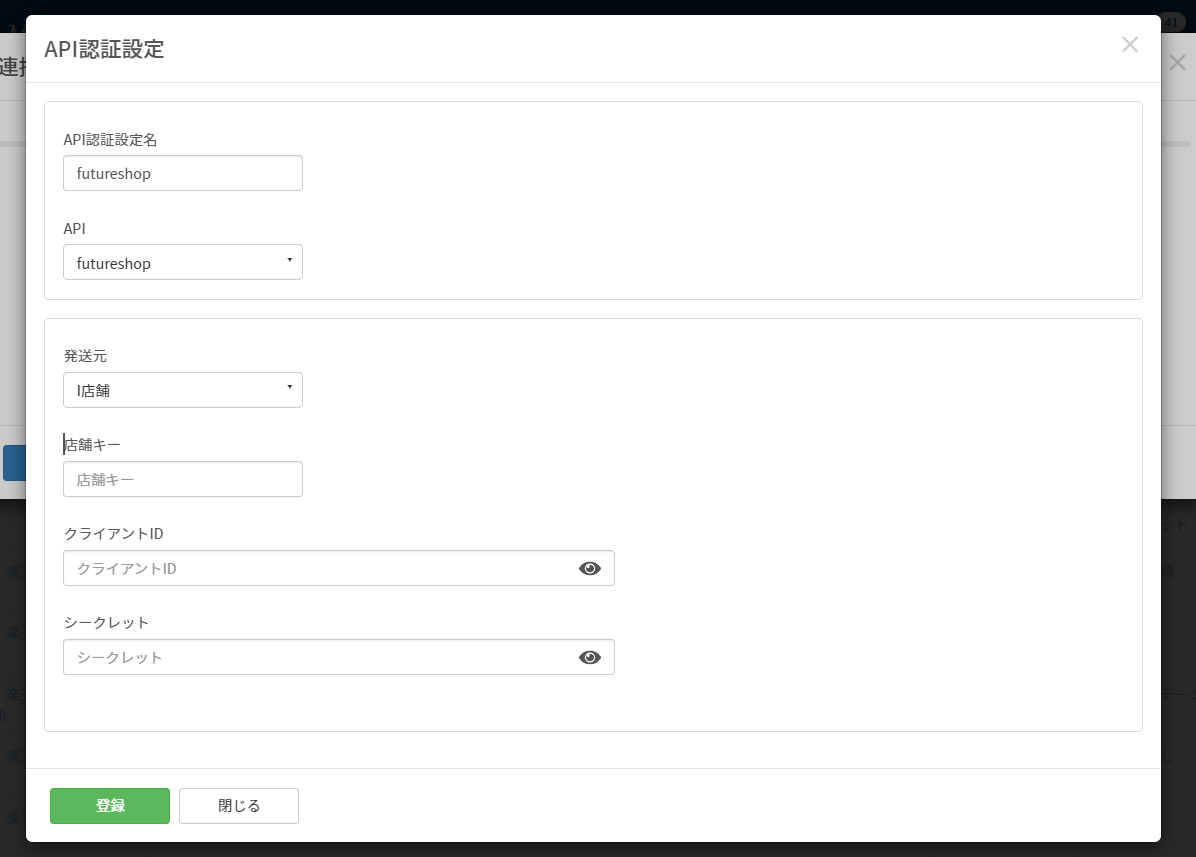
Task: Click into the 店舗キー input box
Action: [x=183, y=480]
